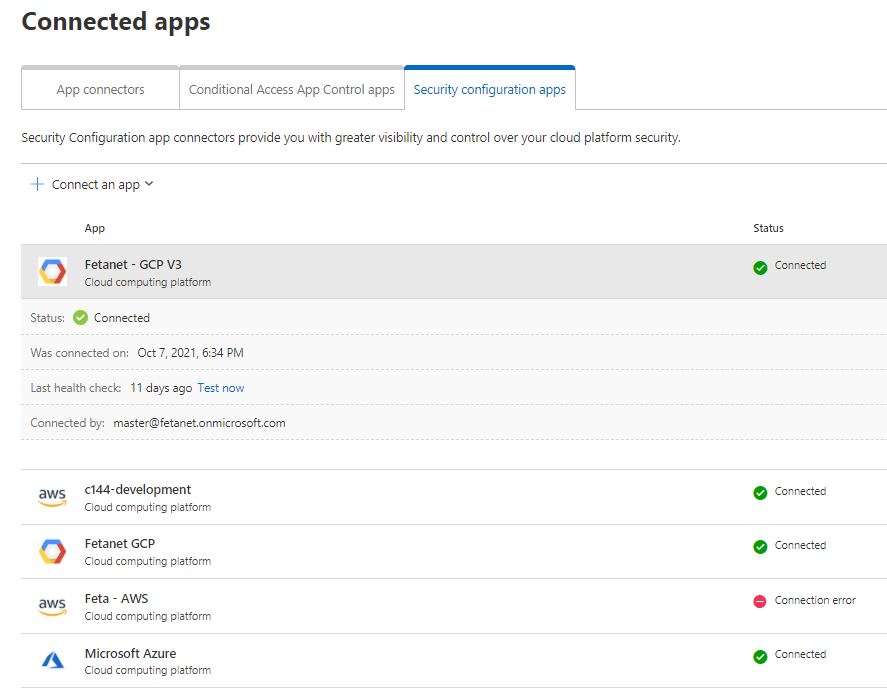Click the Microsoft Azure logo icon
The height and width of the screenshot is (698, 887).
pyautogui.click(x=52, y=660)
